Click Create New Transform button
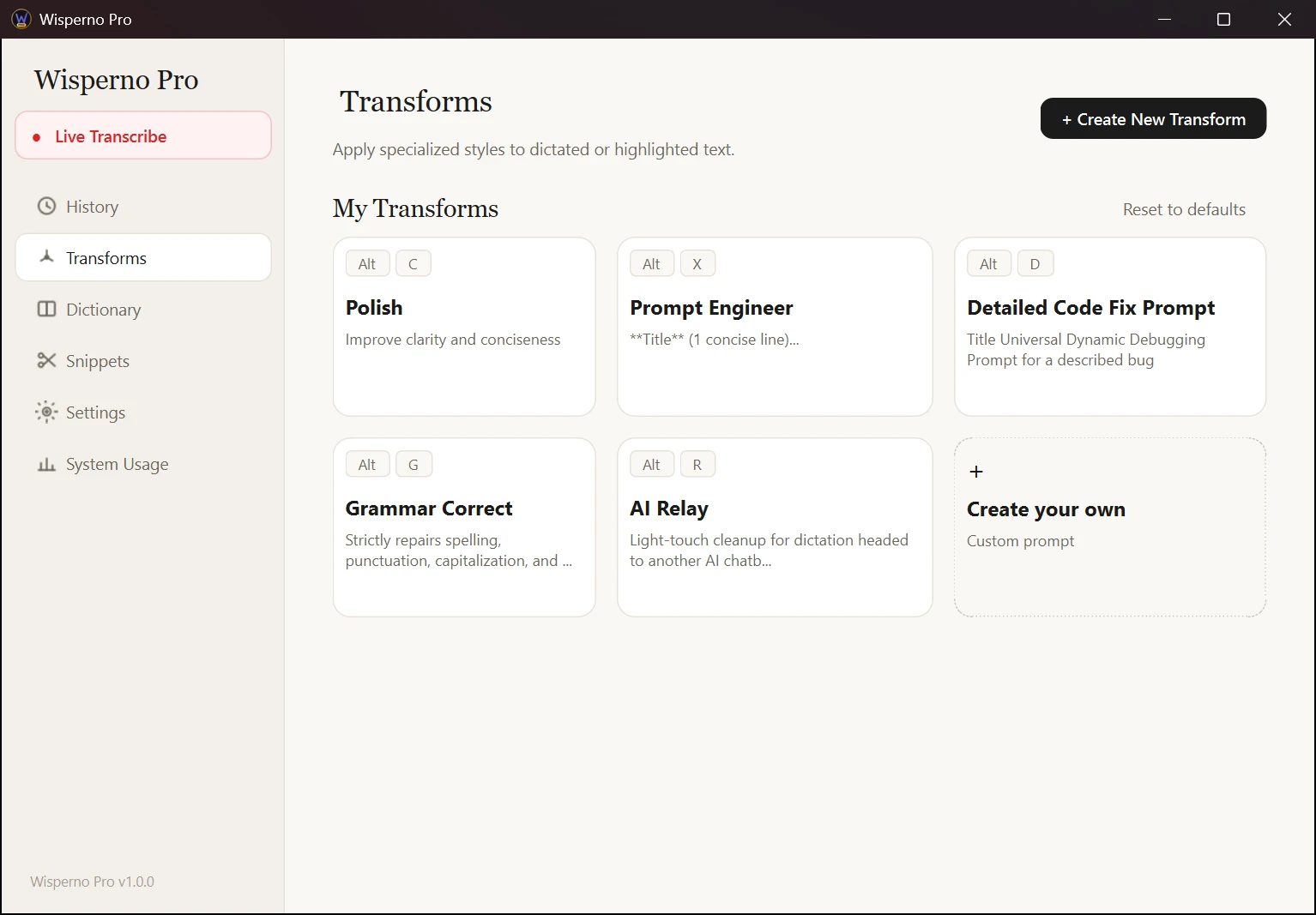Viewport: 1316px width, 915px height. click(1153, 118)
